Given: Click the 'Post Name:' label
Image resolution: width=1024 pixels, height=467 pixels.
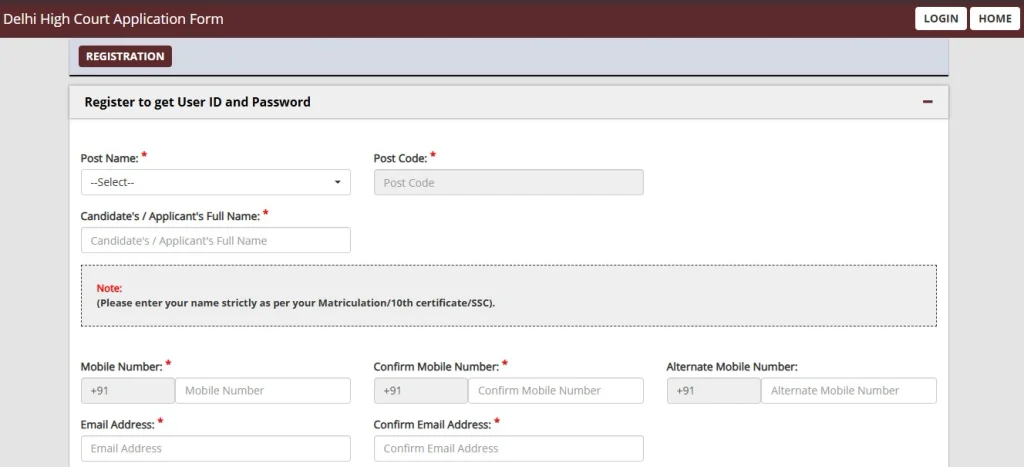Looking at the screenshot, I should pos(110,158).
